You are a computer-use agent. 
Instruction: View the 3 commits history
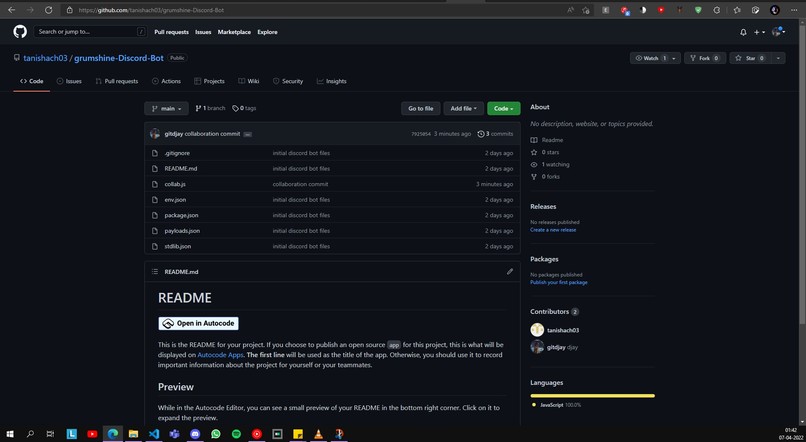(495, 134)
